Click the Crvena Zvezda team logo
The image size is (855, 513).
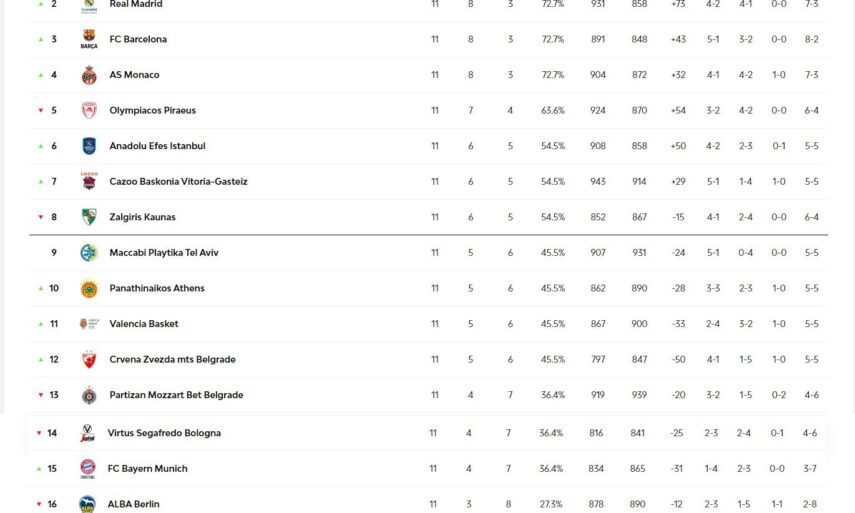pos(89,360)
